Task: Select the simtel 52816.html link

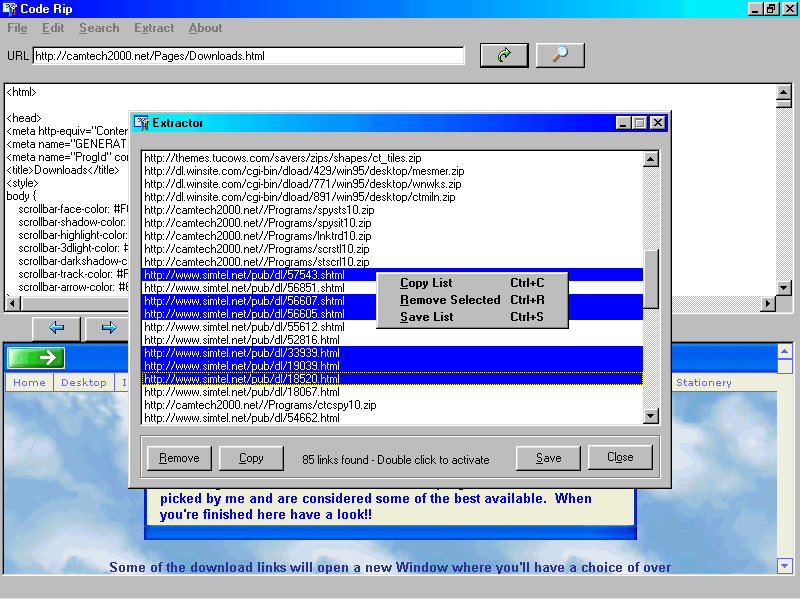Action: [x=392, y=340]
